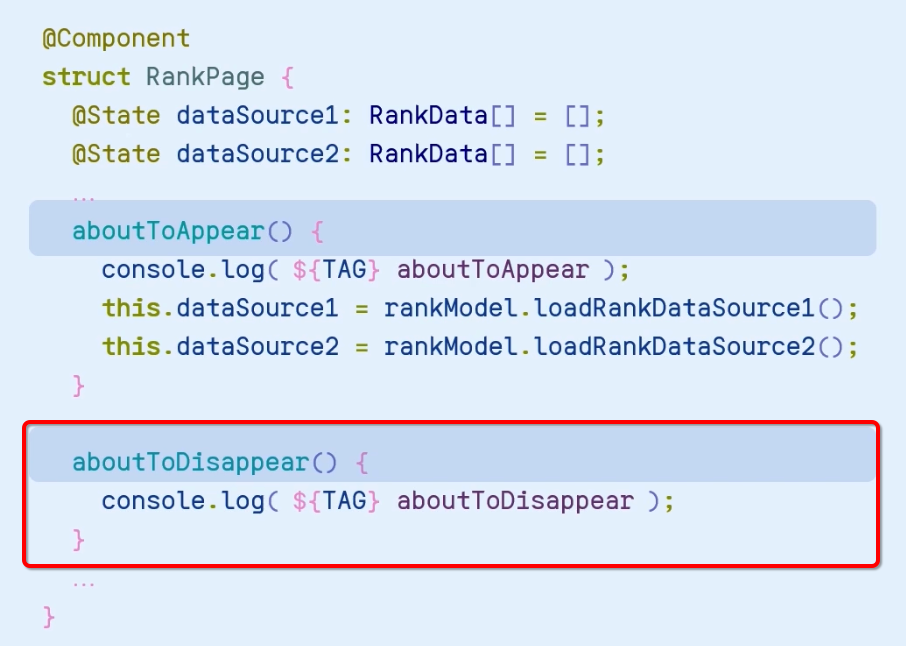906x646 pixels.
Task: Click the aboutToAppear() method name
Action: [183, 231]
